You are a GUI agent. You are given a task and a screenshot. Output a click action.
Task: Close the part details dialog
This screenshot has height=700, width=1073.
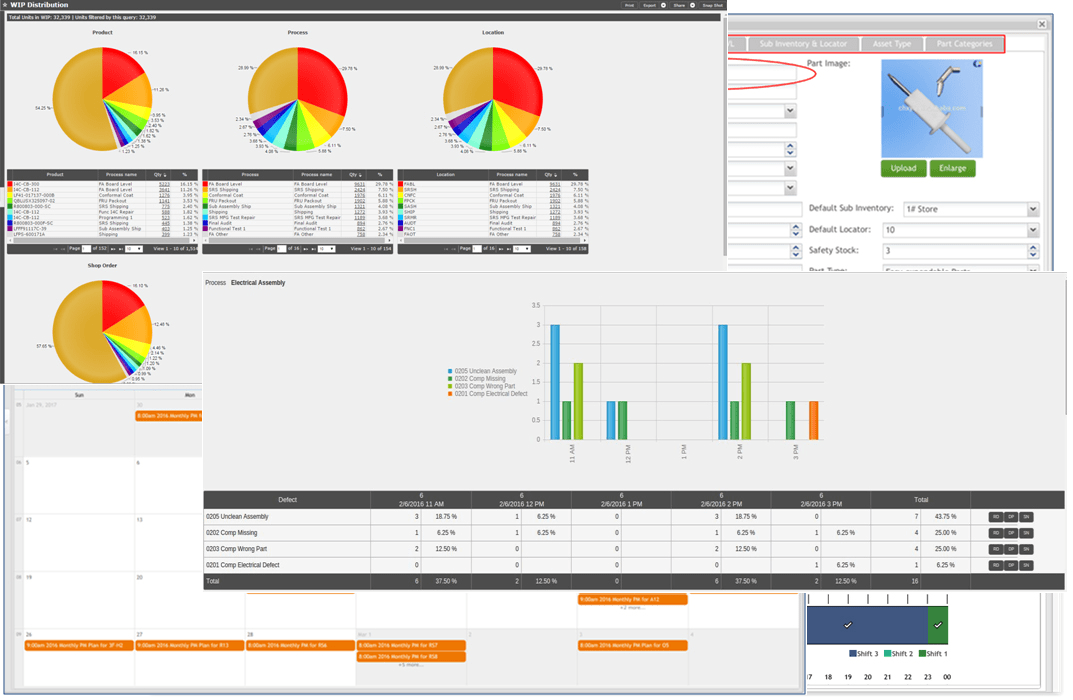pos(1042,24)
